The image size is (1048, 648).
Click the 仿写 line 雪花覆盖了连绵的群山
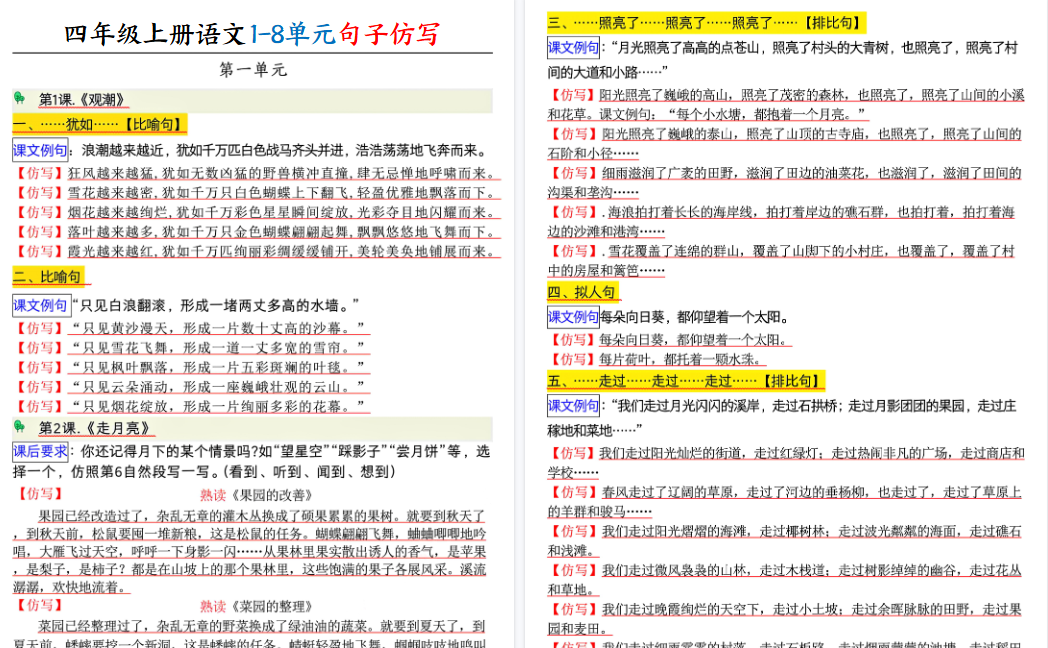[782, 261]
